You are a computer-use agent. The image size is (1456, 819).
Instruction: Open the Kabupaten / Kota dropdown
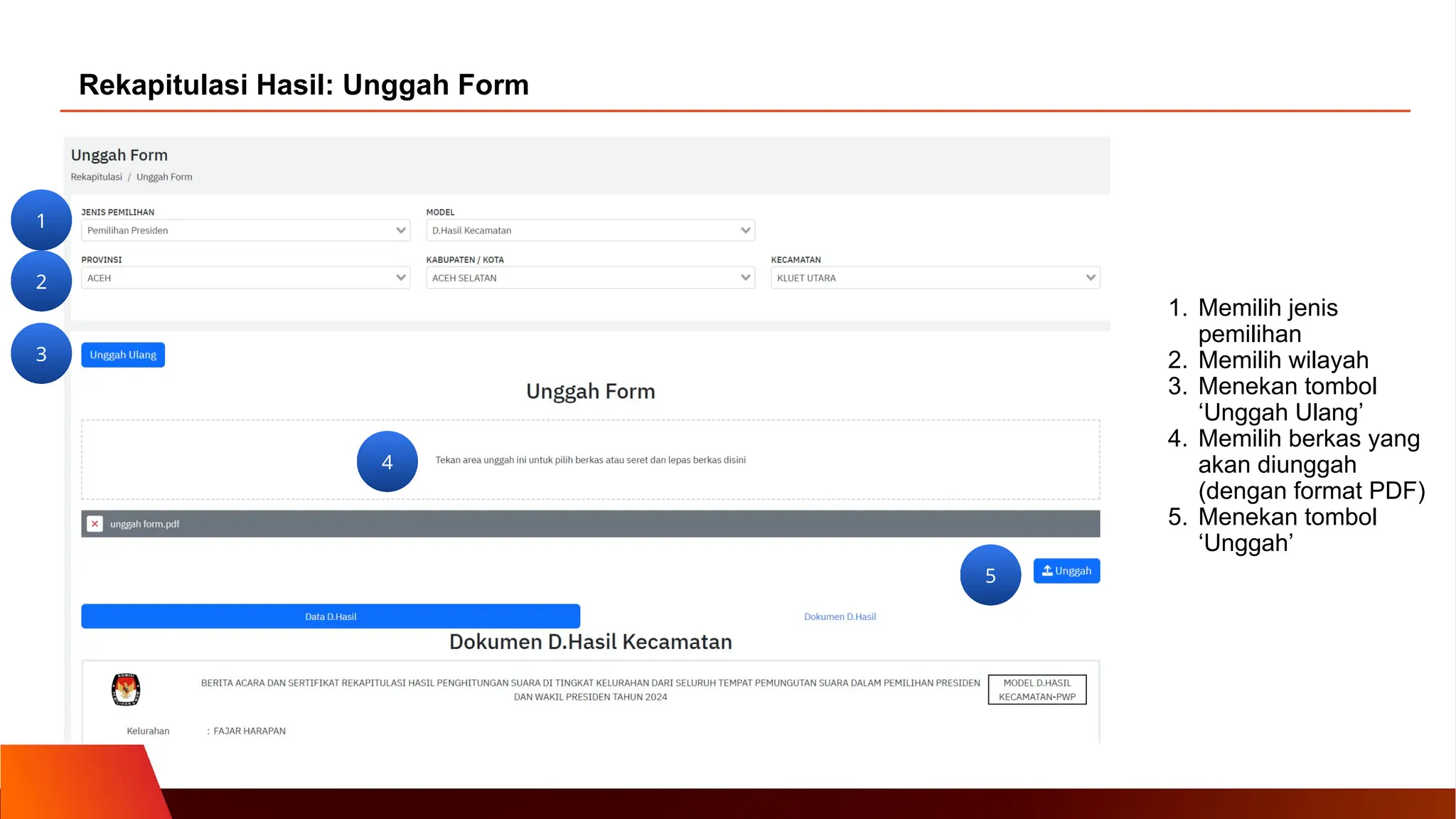pyautogui.click(x=590, y=278)
